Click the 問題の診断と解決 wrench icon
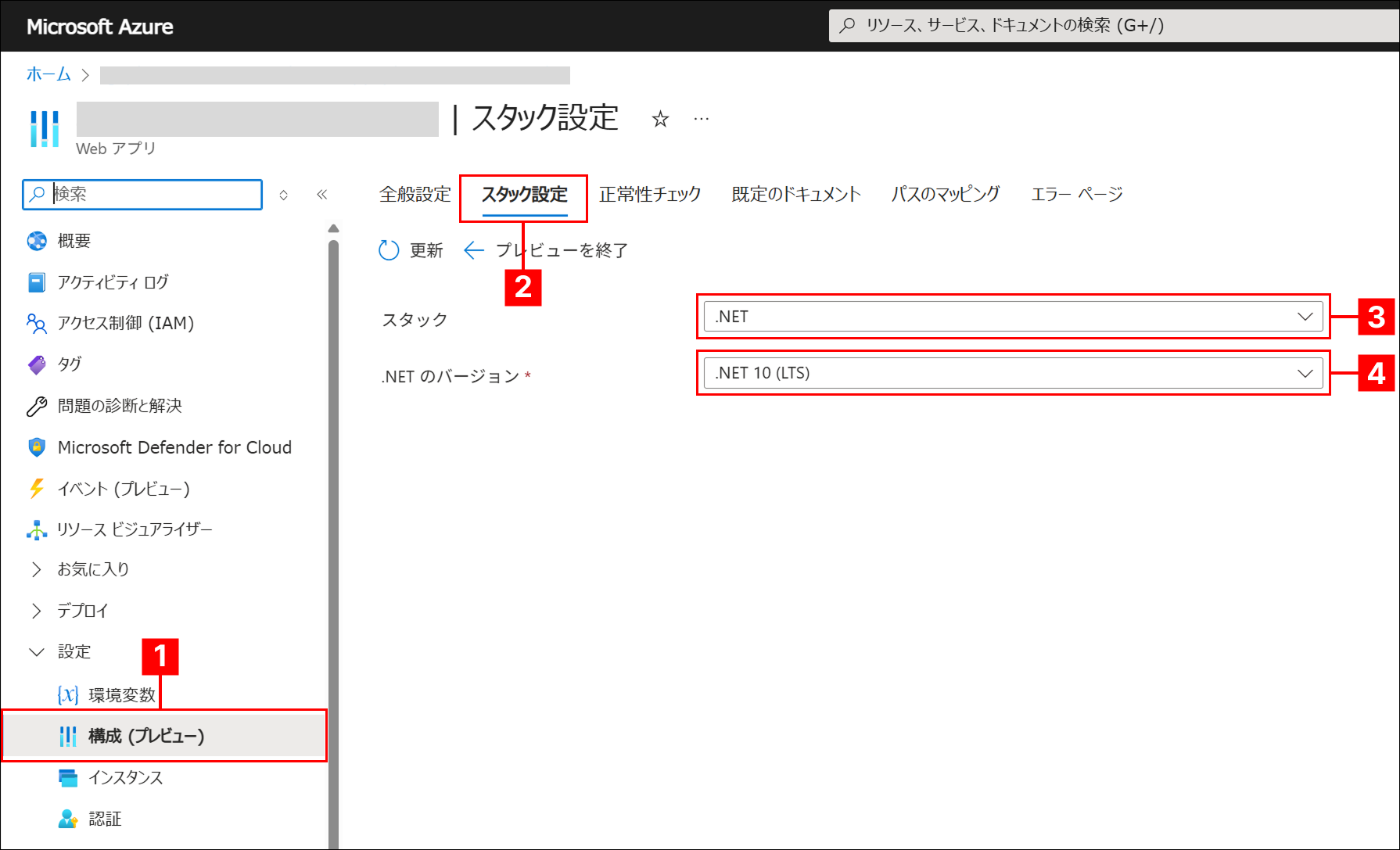The height and width of the screenshot is (850, 1400). [x=37, y=406]
